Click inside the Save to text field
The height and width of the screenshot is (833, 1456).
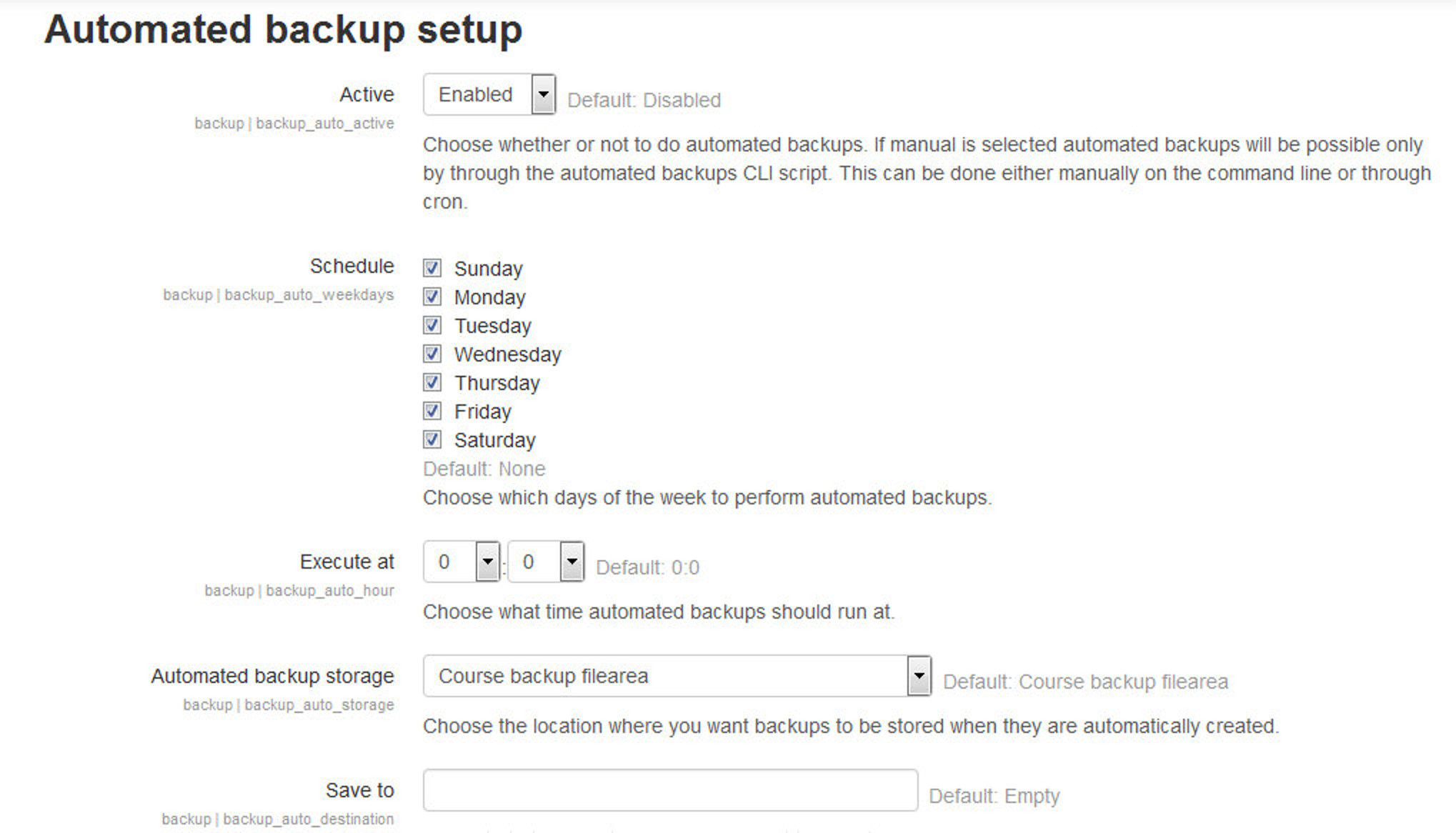670,790
